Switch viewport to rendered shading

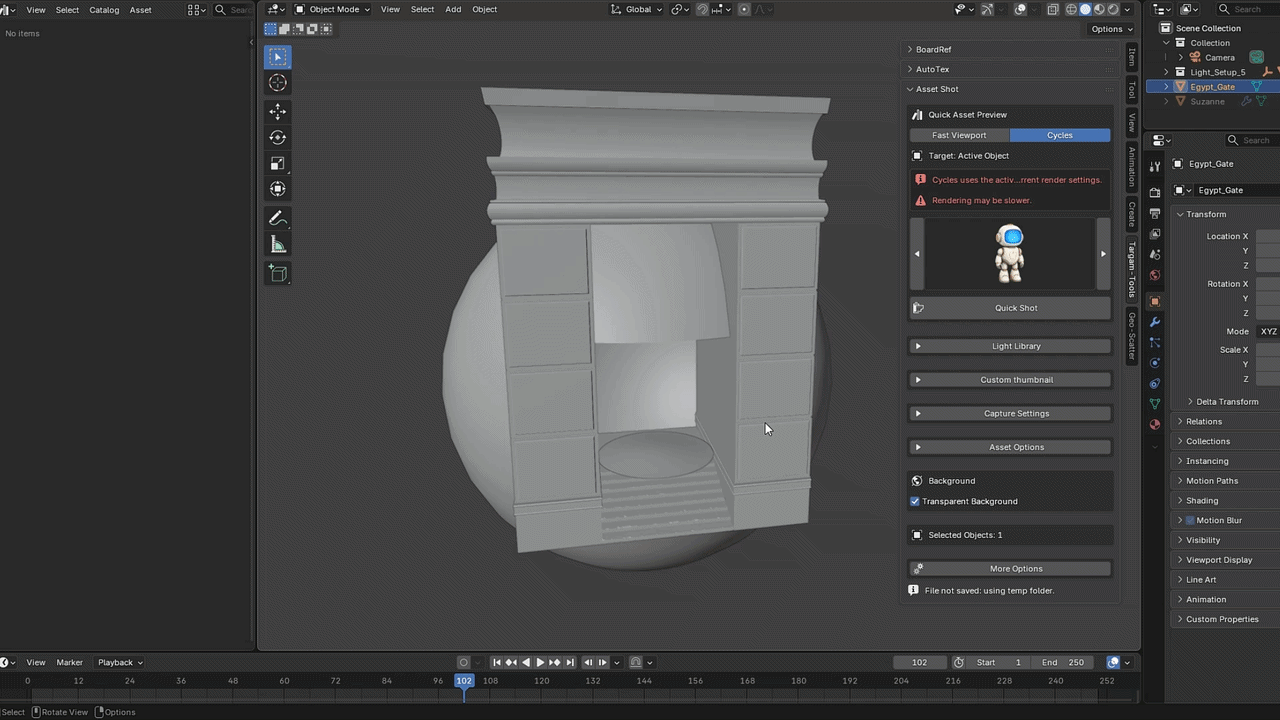pos(1113,9)
